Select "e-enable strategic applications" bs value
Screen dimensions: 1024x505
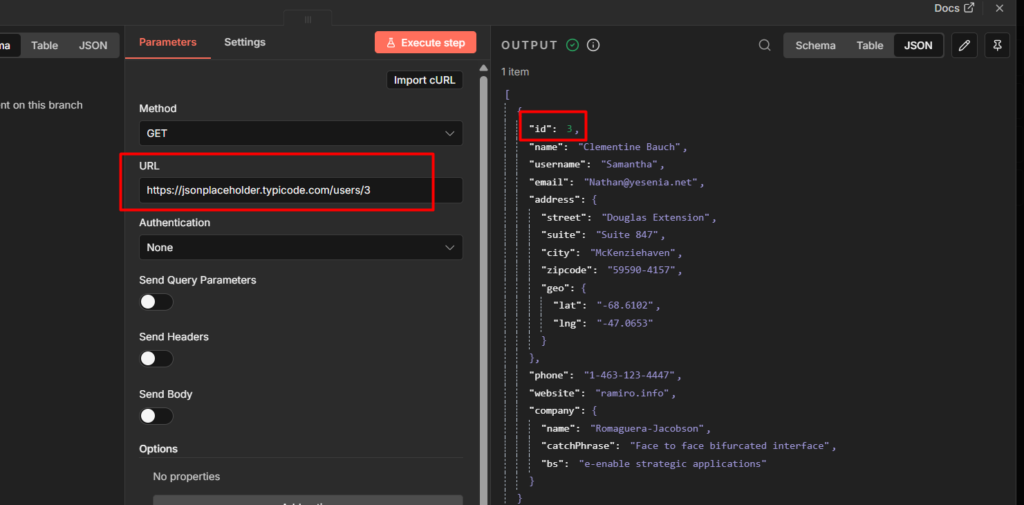(672, 464)
